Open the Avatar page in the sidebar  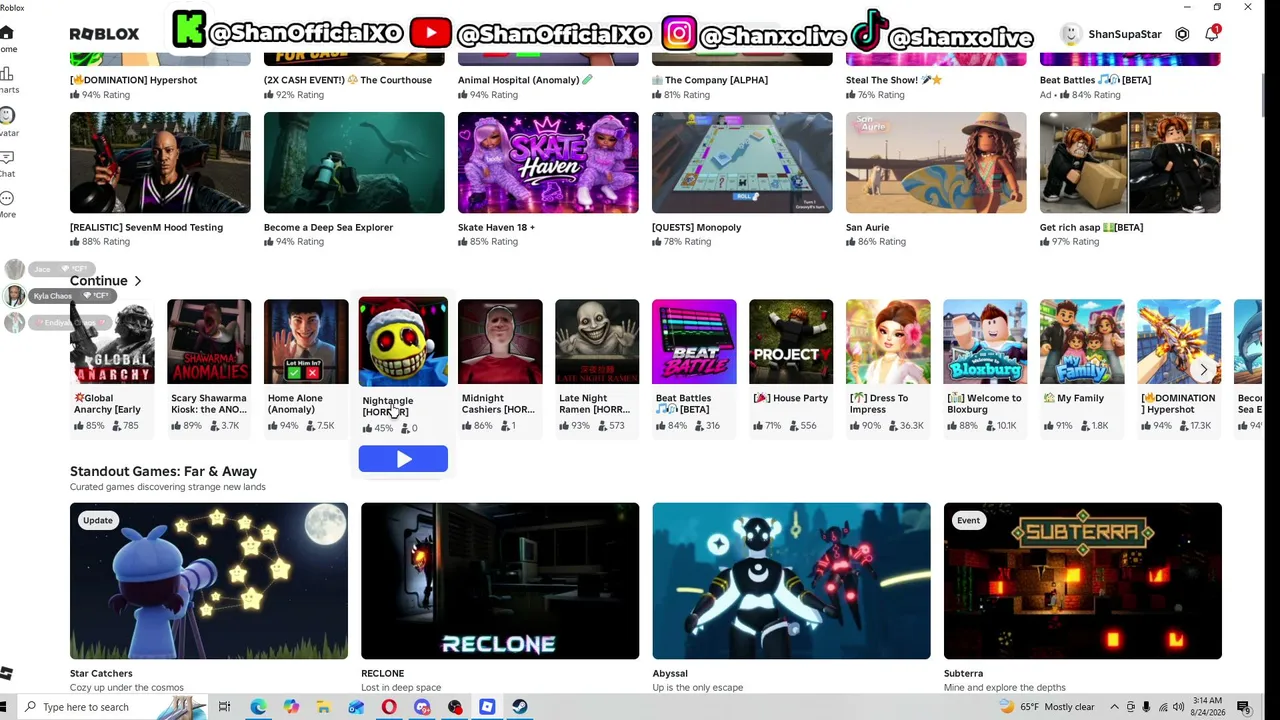[x=8, y=123]
